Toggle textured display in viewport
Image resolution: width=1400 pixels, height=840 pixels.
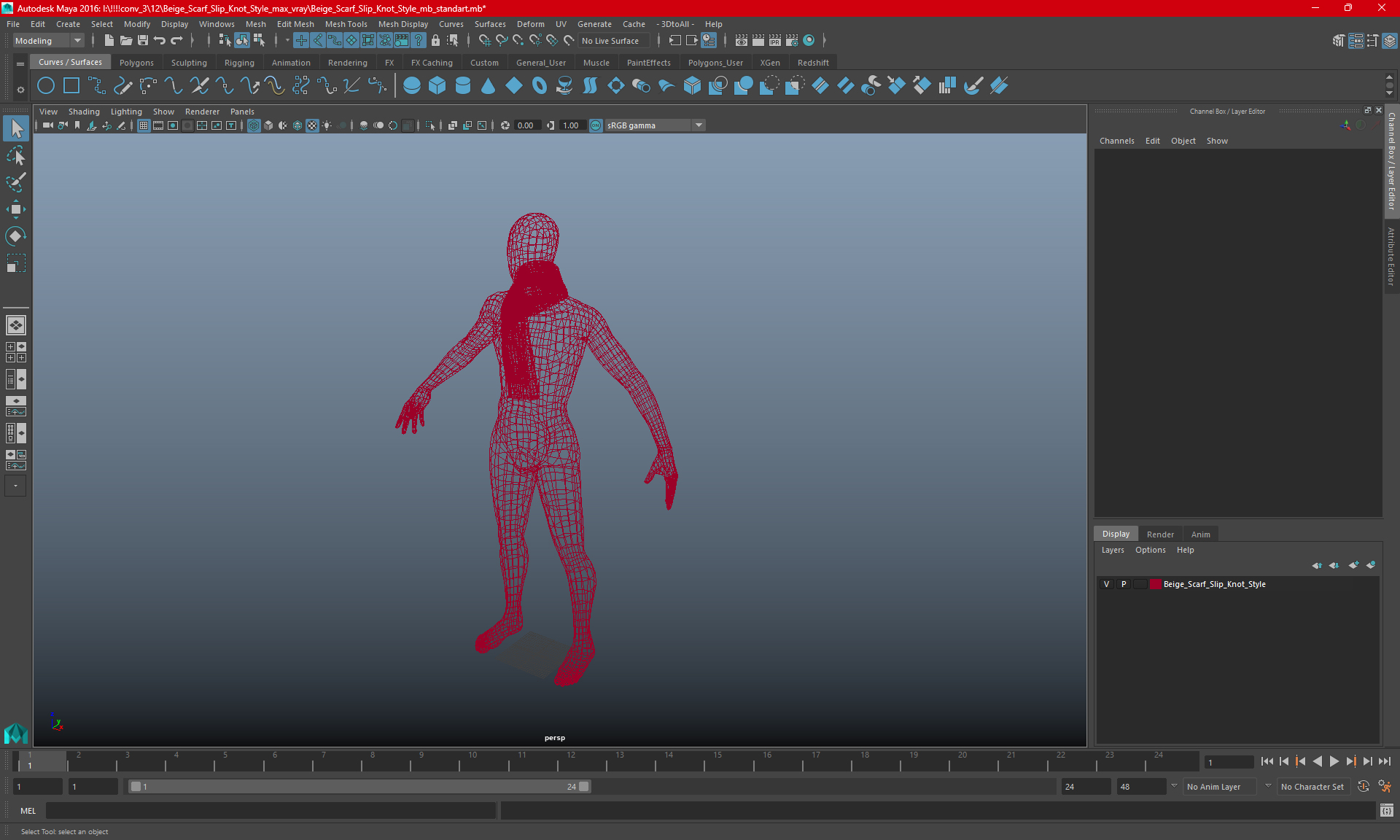pos(312,125)
